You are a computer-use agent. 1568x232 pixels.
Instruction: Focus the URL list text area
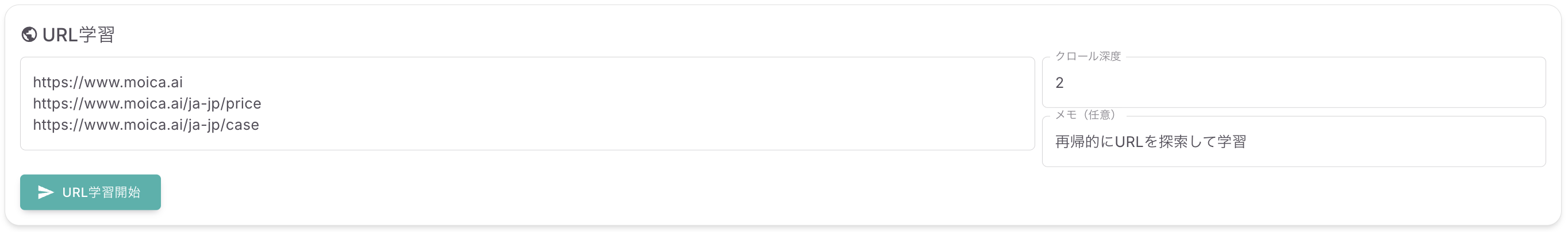click(527, 103)
